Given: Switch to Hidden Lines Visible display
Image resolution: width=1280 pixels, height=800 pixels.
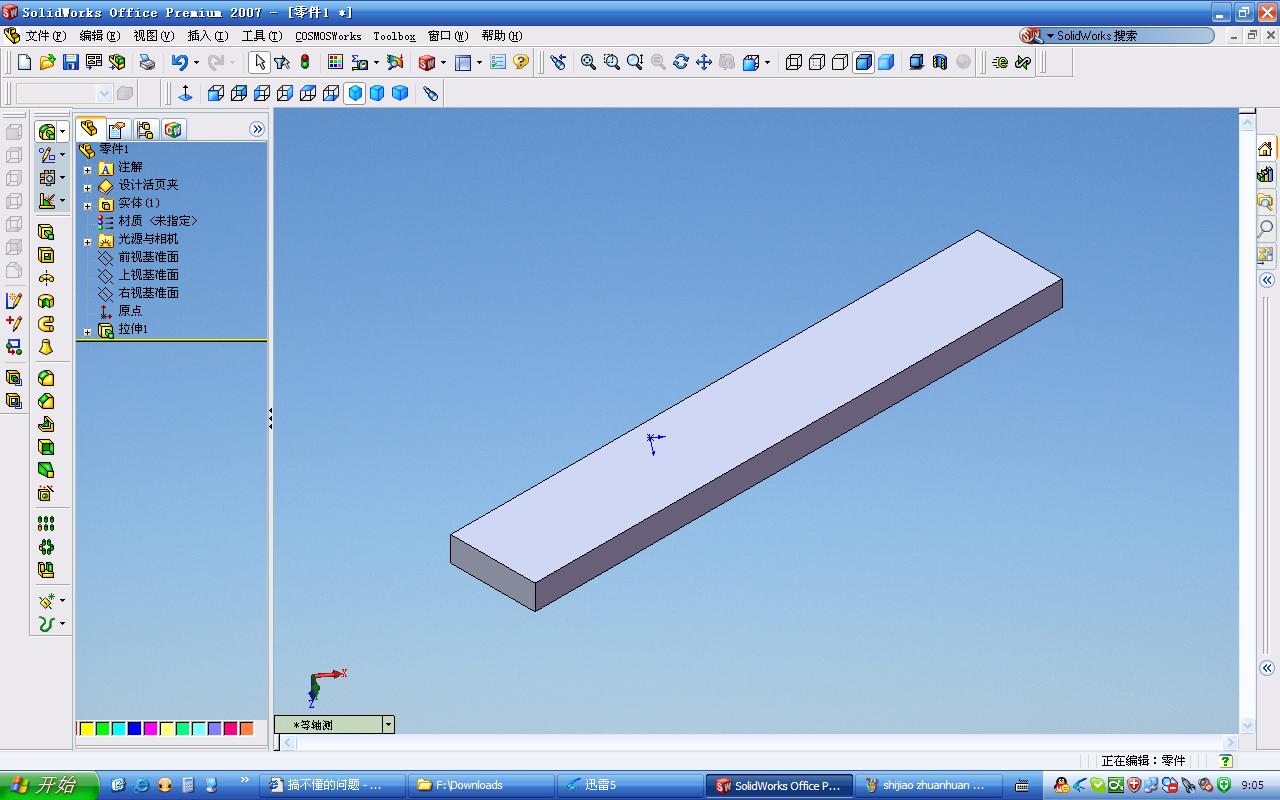Looking at the screenshot, I should click(817, 62).
